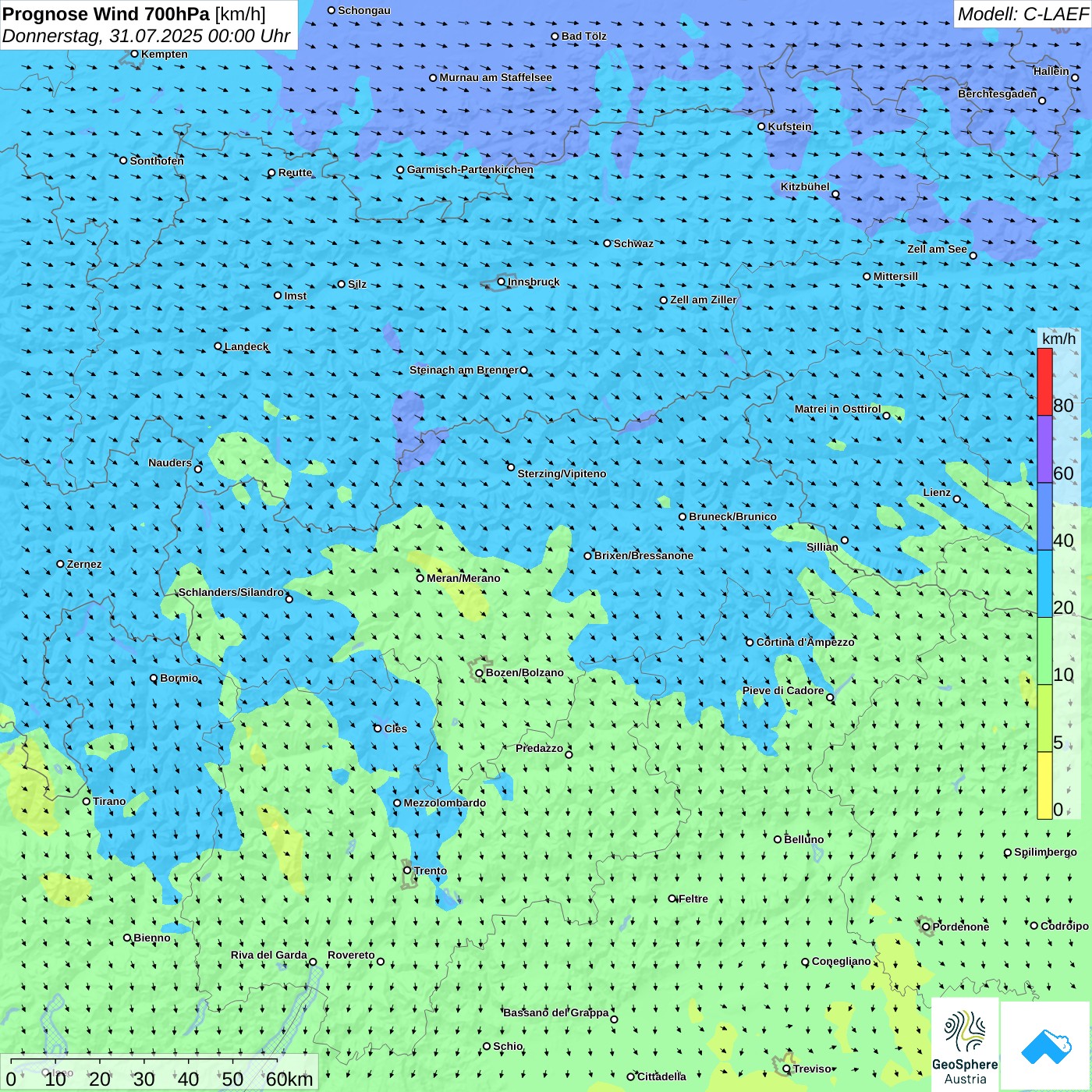Click the 'Rovereto' label
This screenshot has width=1092, height=1092.
coord(351,955)
